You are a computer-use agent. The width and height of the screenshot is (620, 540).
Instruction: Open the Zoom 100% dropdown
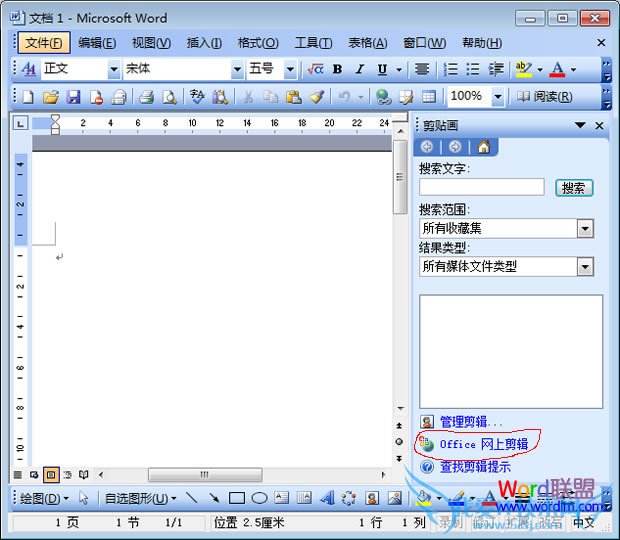click(498, 96)
